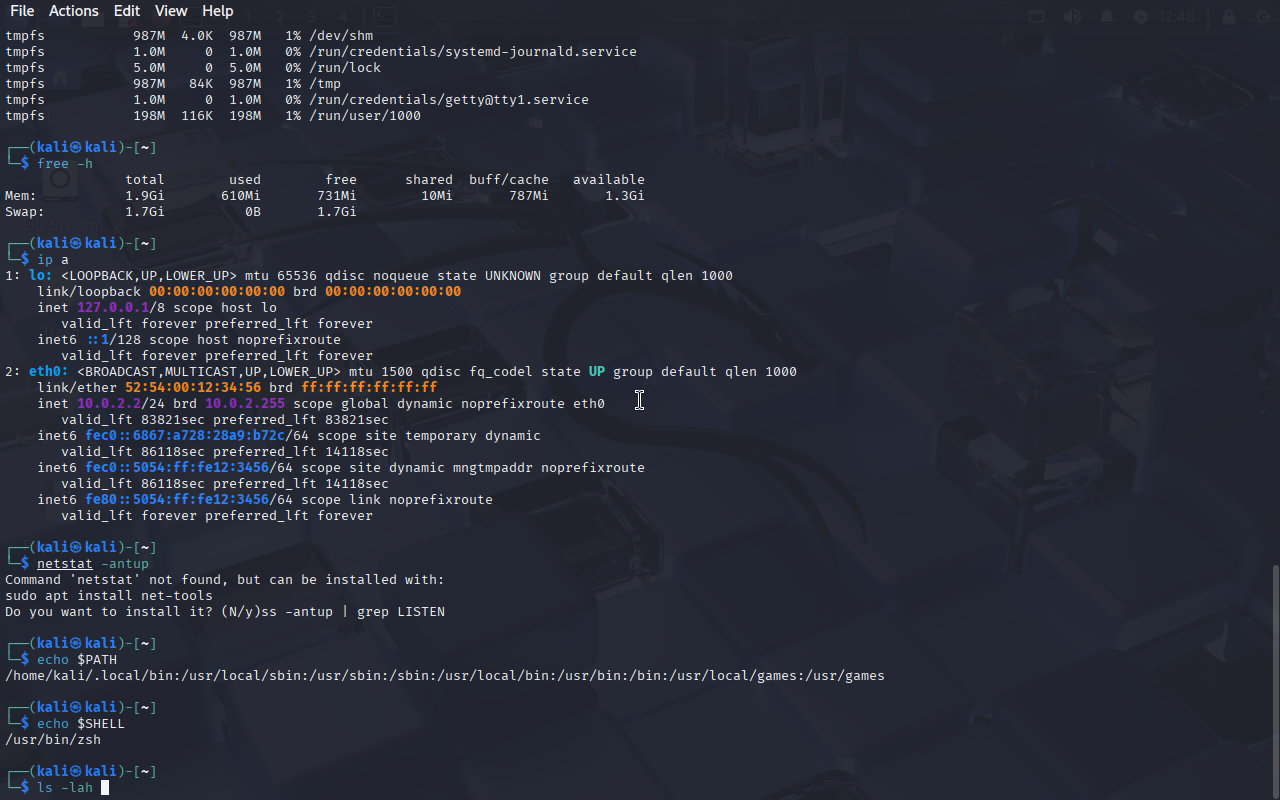Click the '/dev/shm' mount path
This screenshot has width=1280, height=800.
pos(341,36)
